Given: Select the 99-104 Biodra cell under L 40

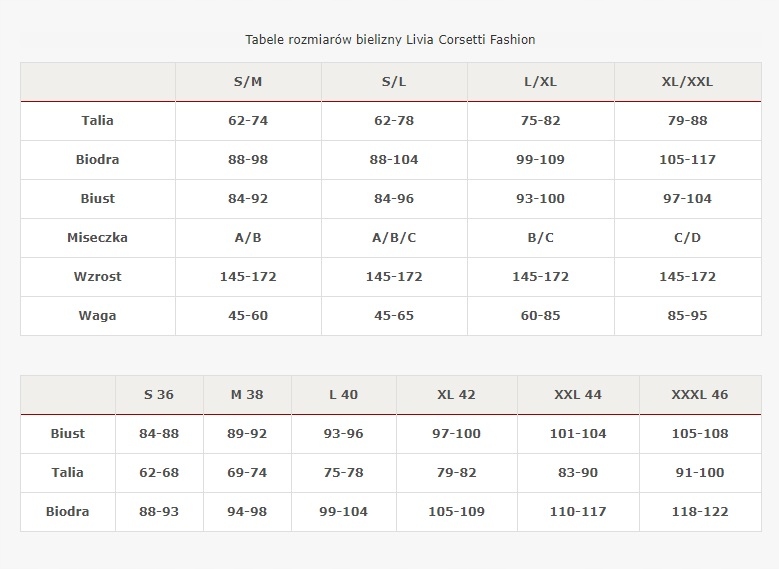Looking at the screenshot, I should coord(344,512).
